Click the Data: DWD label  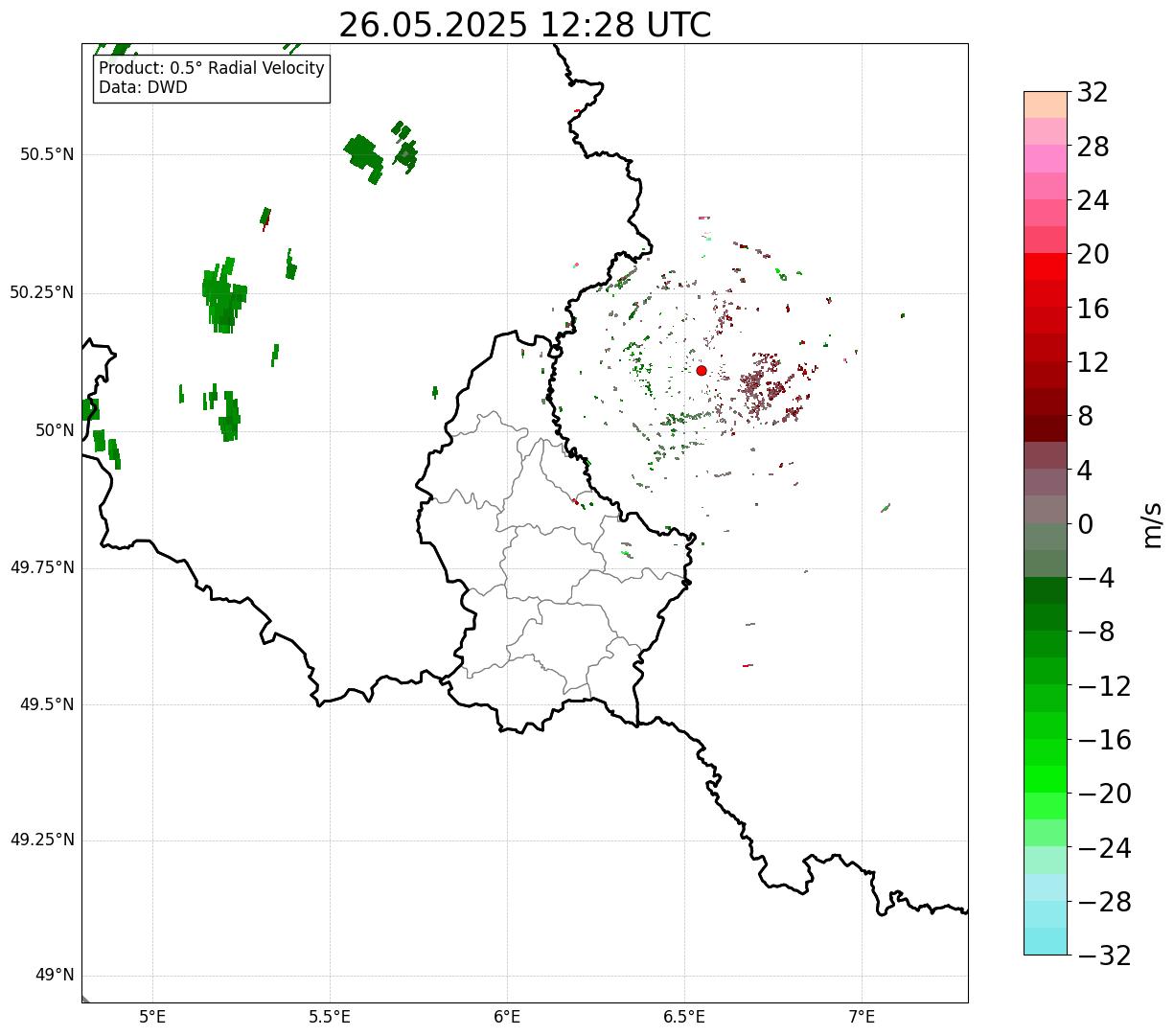[143, 87]
